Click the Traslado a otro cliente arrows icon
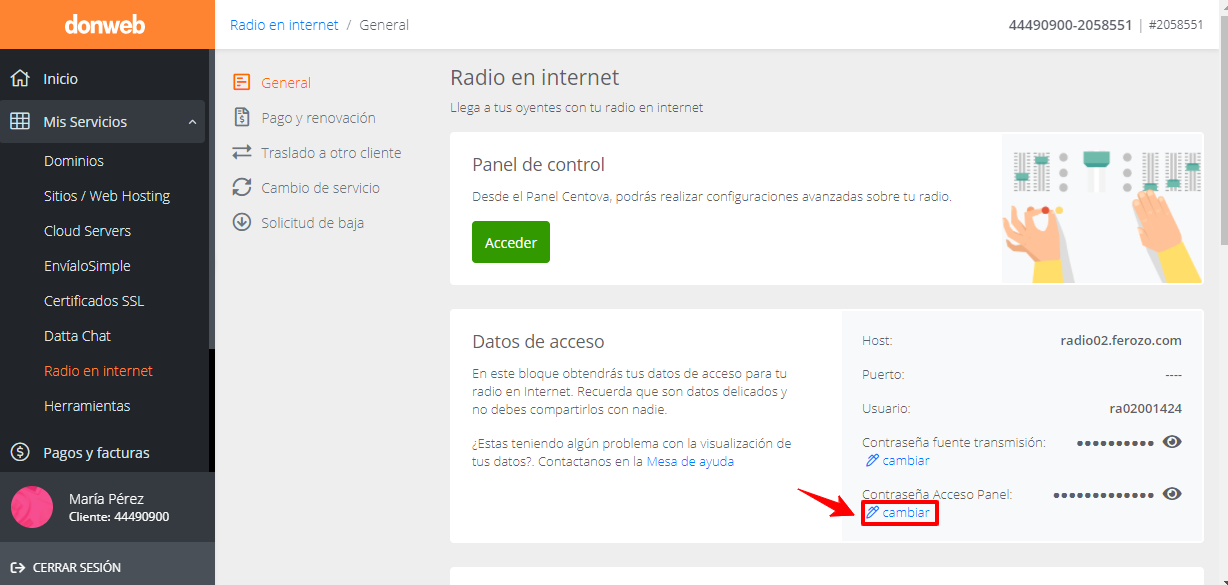Viewport: 1228px width, 585px height. point(241,152)
